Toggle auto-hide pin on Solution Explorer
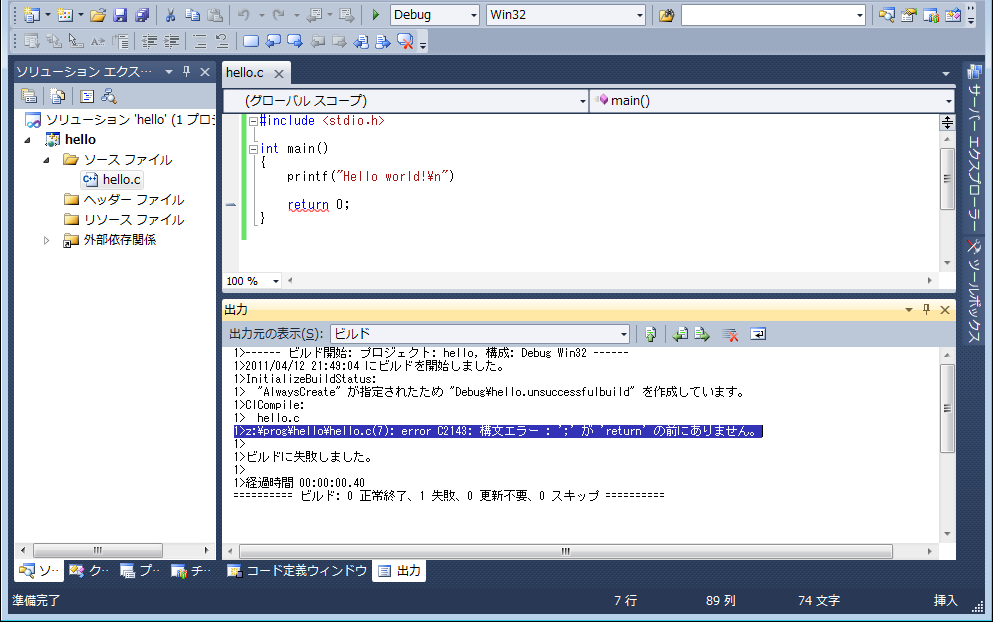Viewport: 995px width, 623px height. [x=187, y=72]
